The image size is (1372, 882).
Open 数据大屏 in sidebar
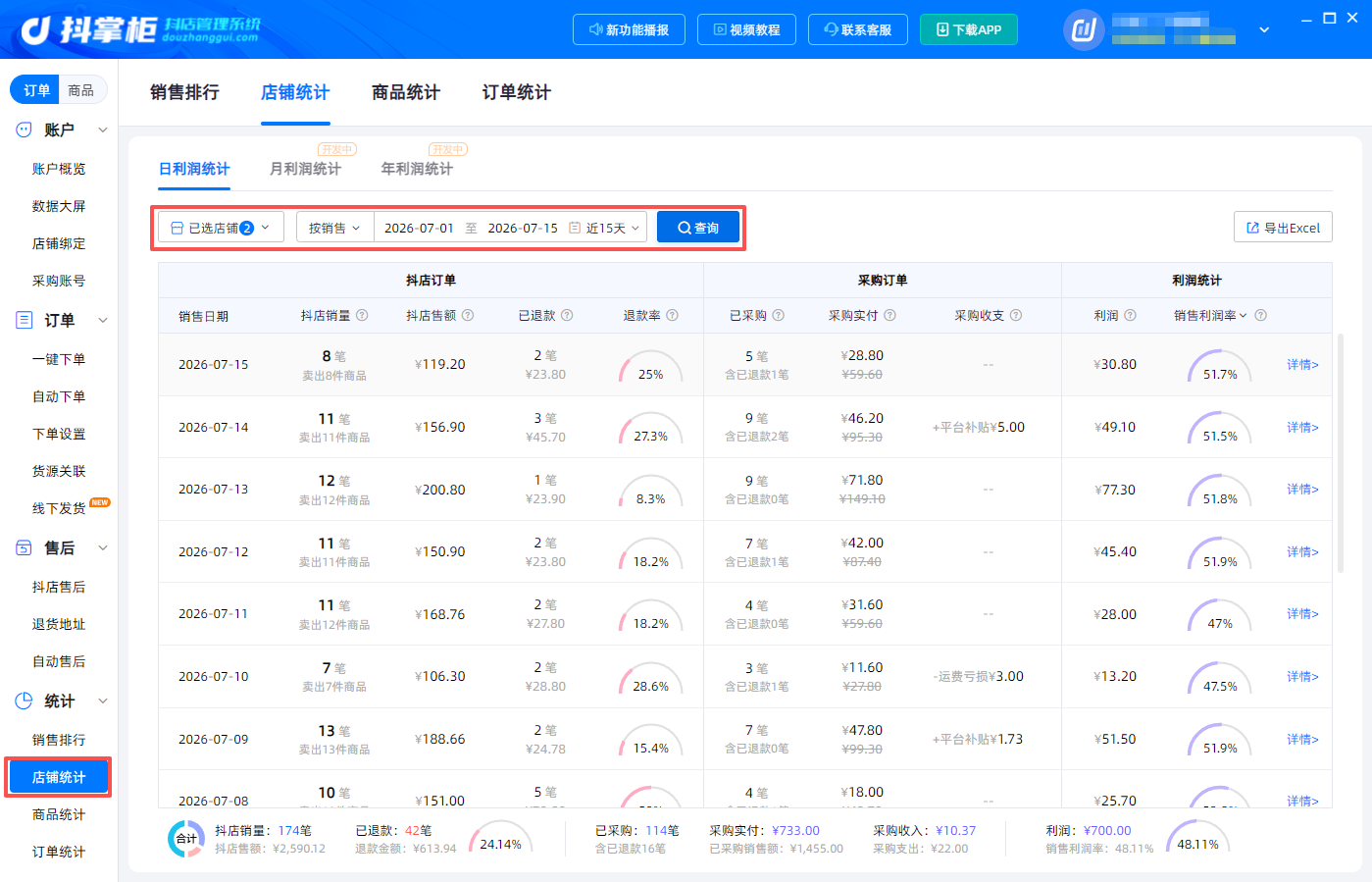[x=59, y=206]
